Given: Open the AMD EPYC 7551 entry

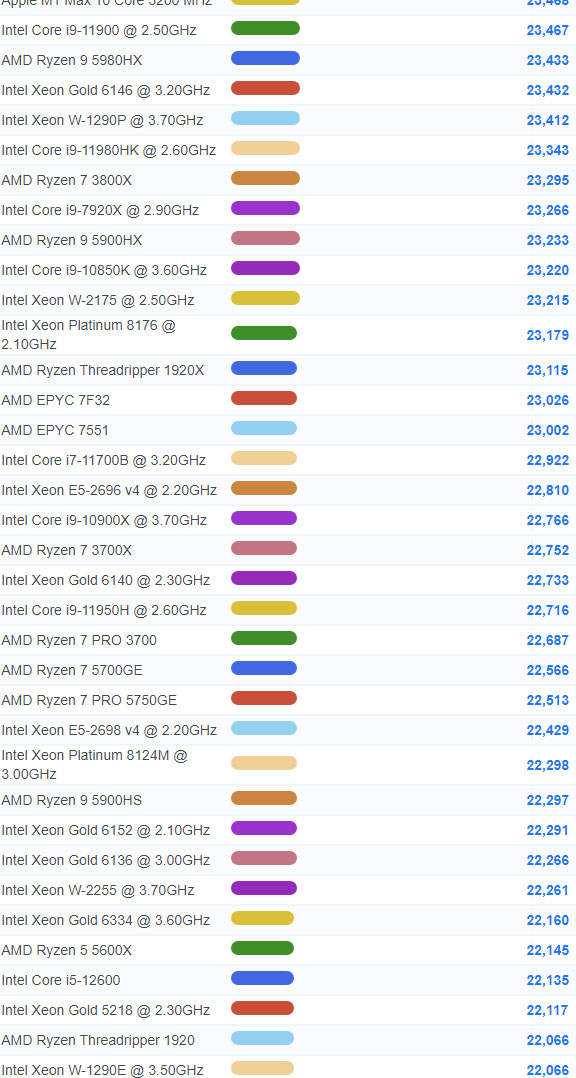Looking at the screenshot, I should (55, 430).
